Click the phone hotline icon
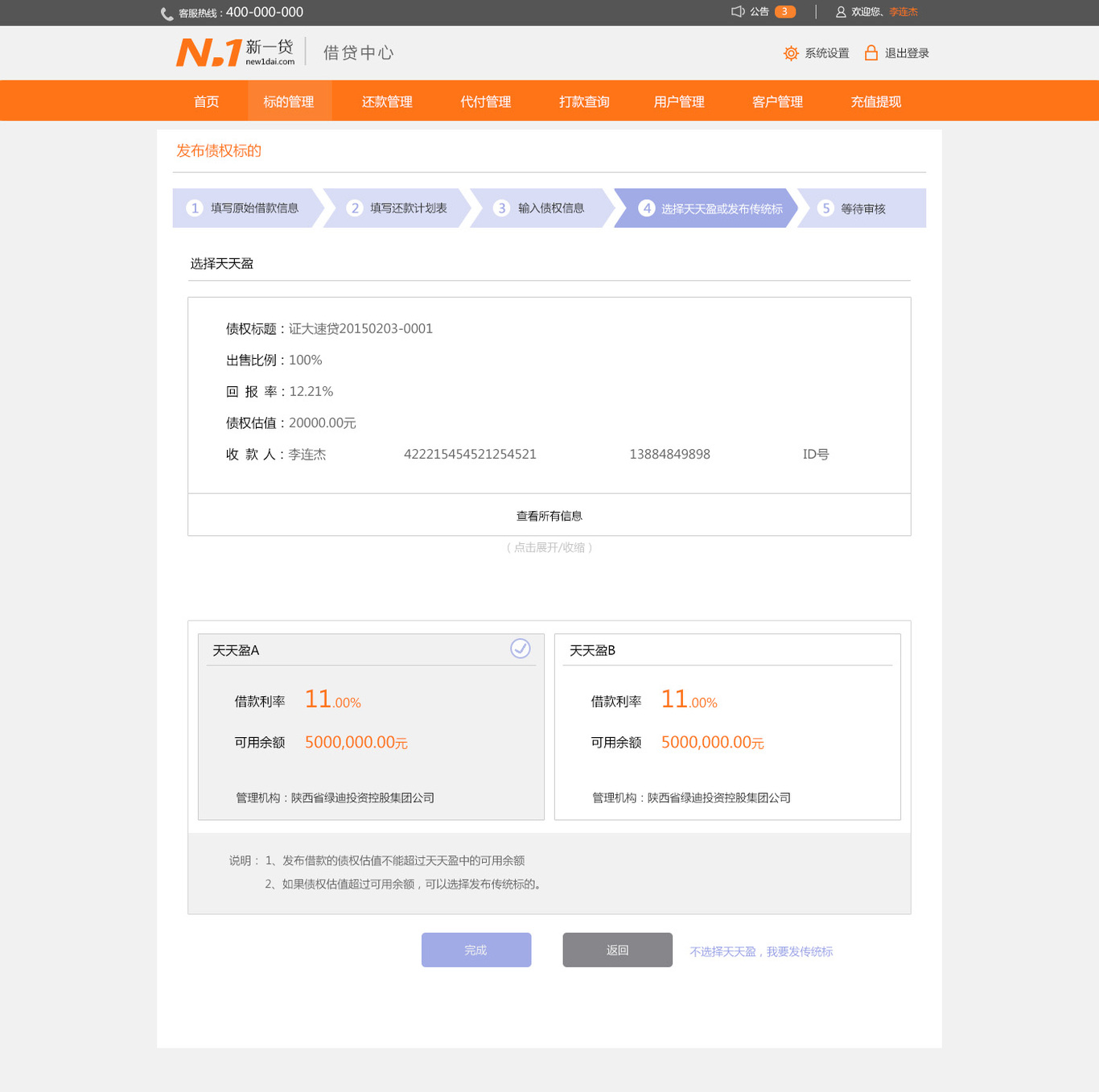The height and width of the screenshot is (1092, 1099). (167, 14)
